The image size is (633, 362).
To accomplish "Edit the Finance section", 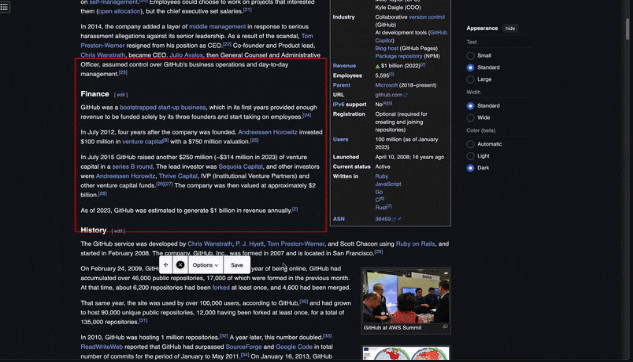I will point(121,95).
